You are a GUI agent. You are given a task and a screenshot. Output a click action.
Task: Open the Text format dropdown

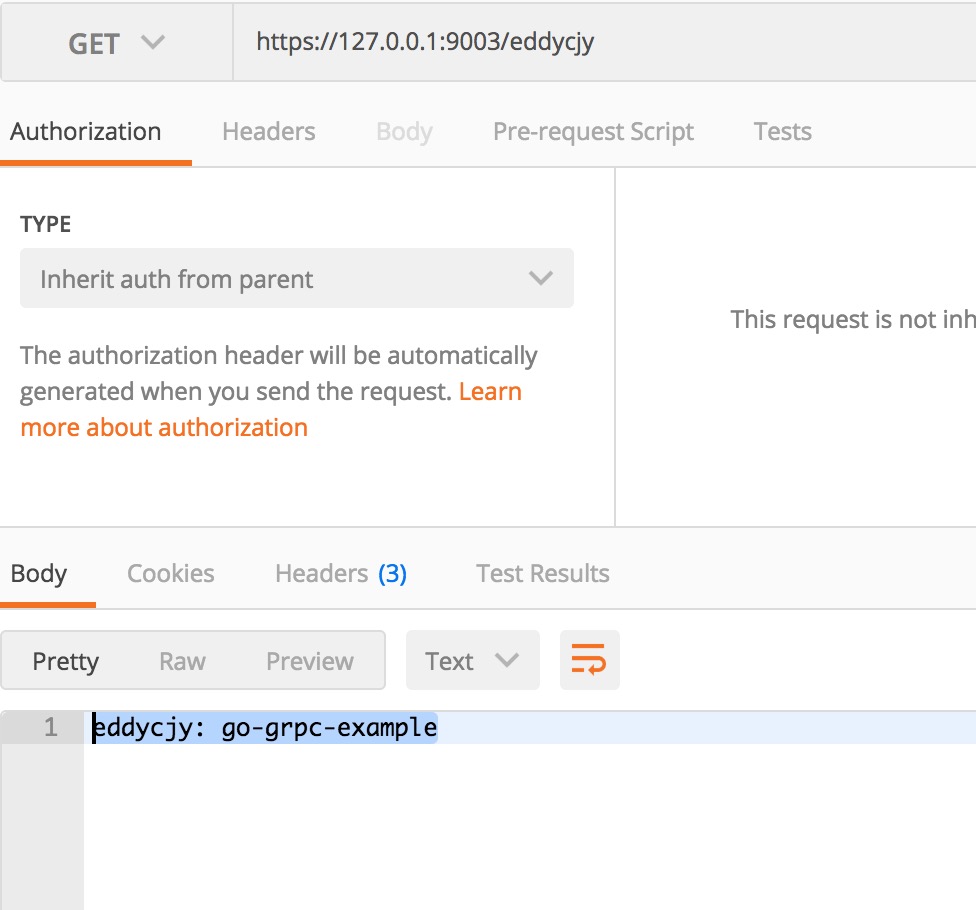pyautogui.click(x=472, y=660)
